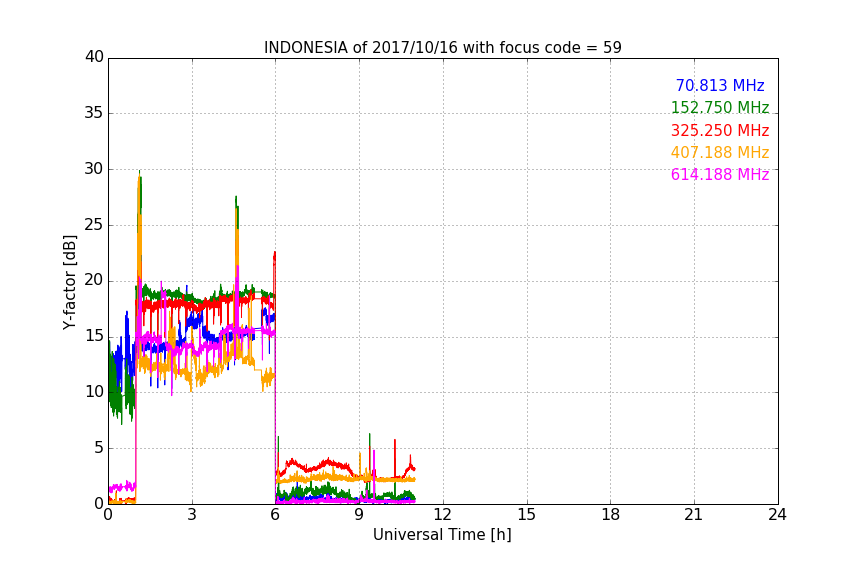Click the x-axis tick label 12
864x576 pixels.
click(443, 515)
